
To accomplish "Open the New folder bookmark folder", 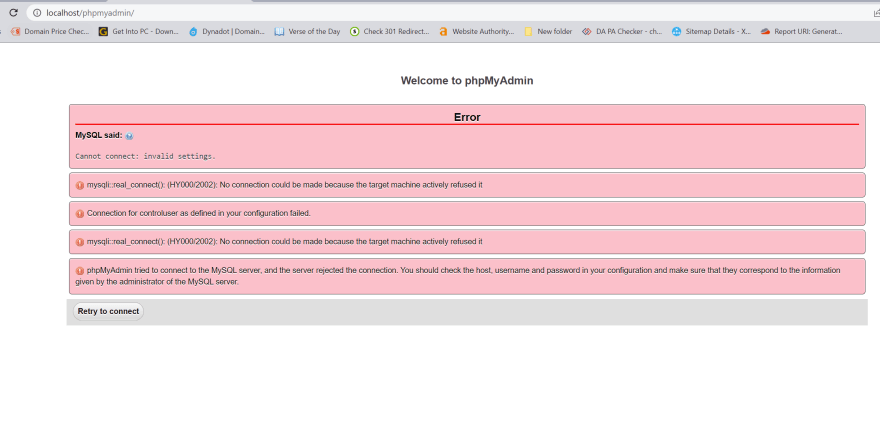I will click(x=548, y=31).
